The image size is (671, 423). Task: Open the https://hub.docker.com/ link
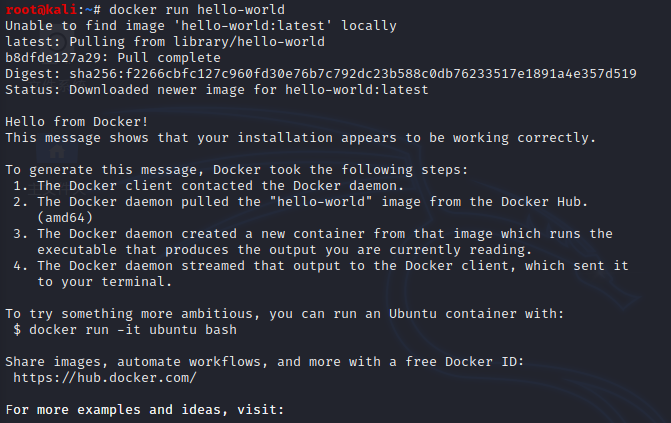click(x=105, y=378)
